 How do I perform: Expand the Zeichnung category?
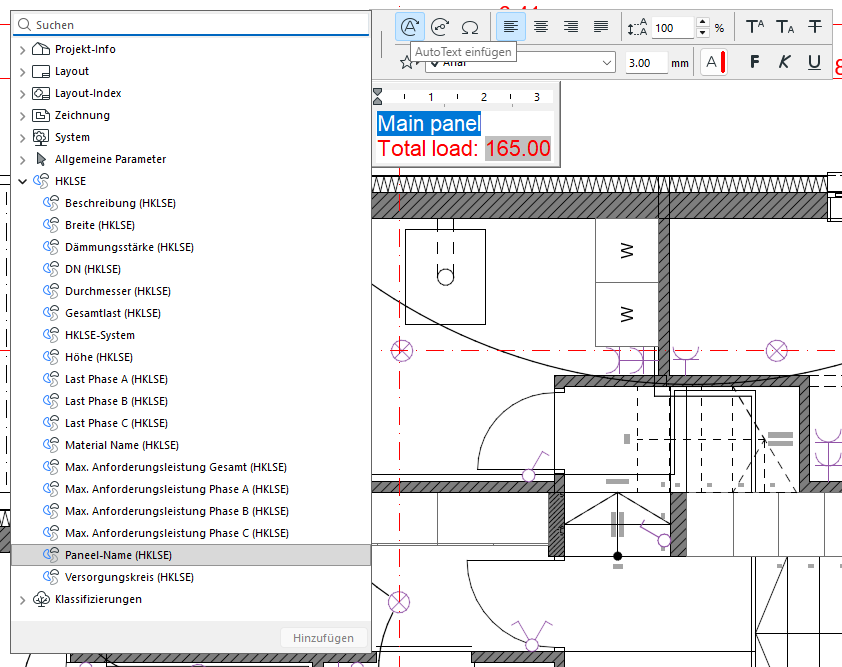[22, 116]
